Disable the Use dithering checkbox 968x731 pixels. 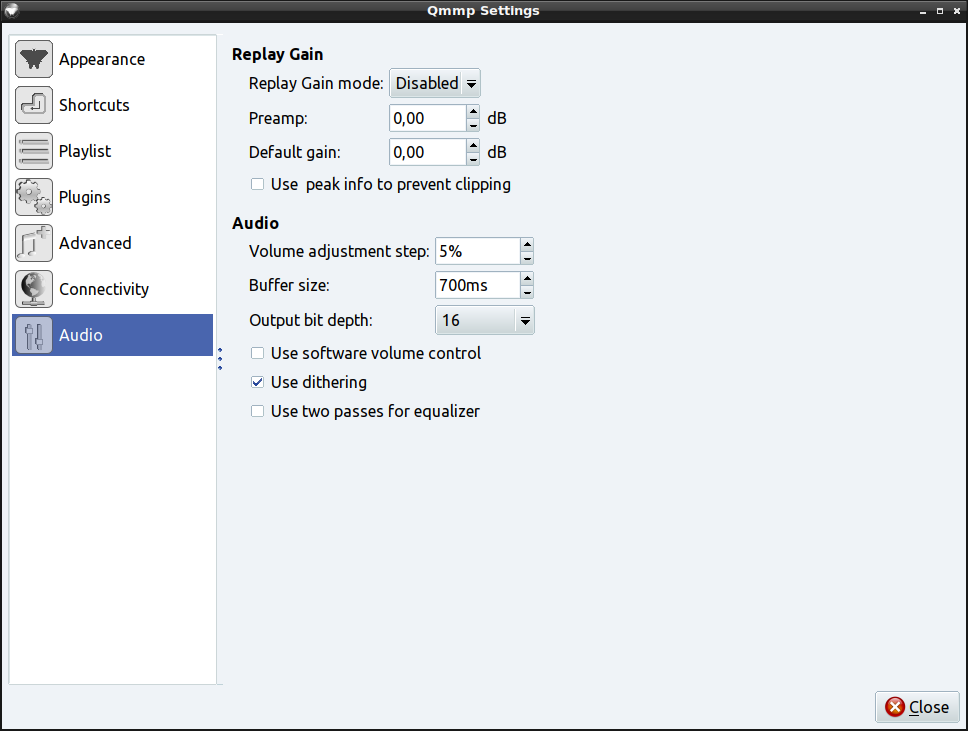coord(258,382)
